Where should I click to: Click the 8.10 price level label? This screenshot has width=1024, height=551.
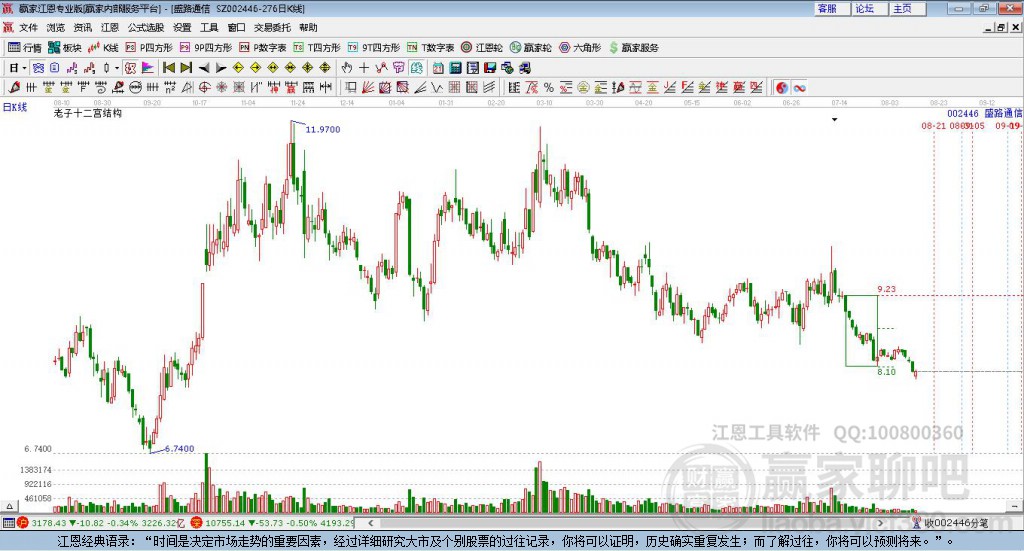click(x=886, y=371)
